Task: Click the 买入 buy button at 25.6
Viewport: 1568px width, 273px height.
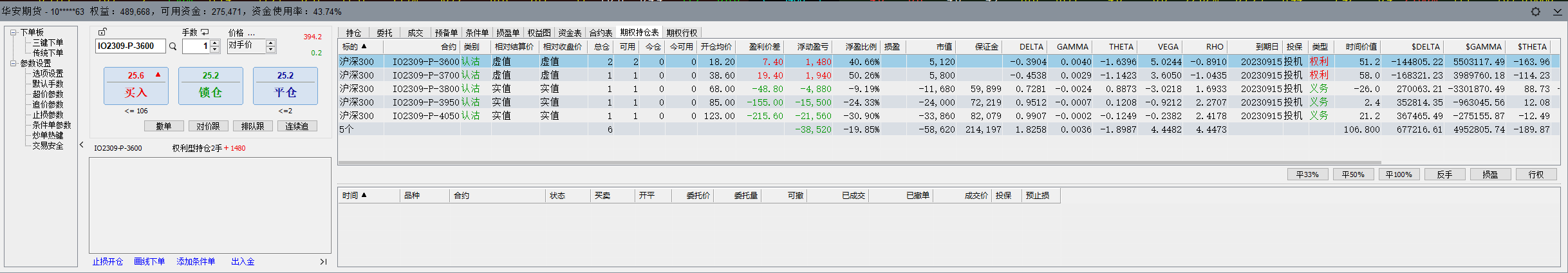Action: [136, 86]
